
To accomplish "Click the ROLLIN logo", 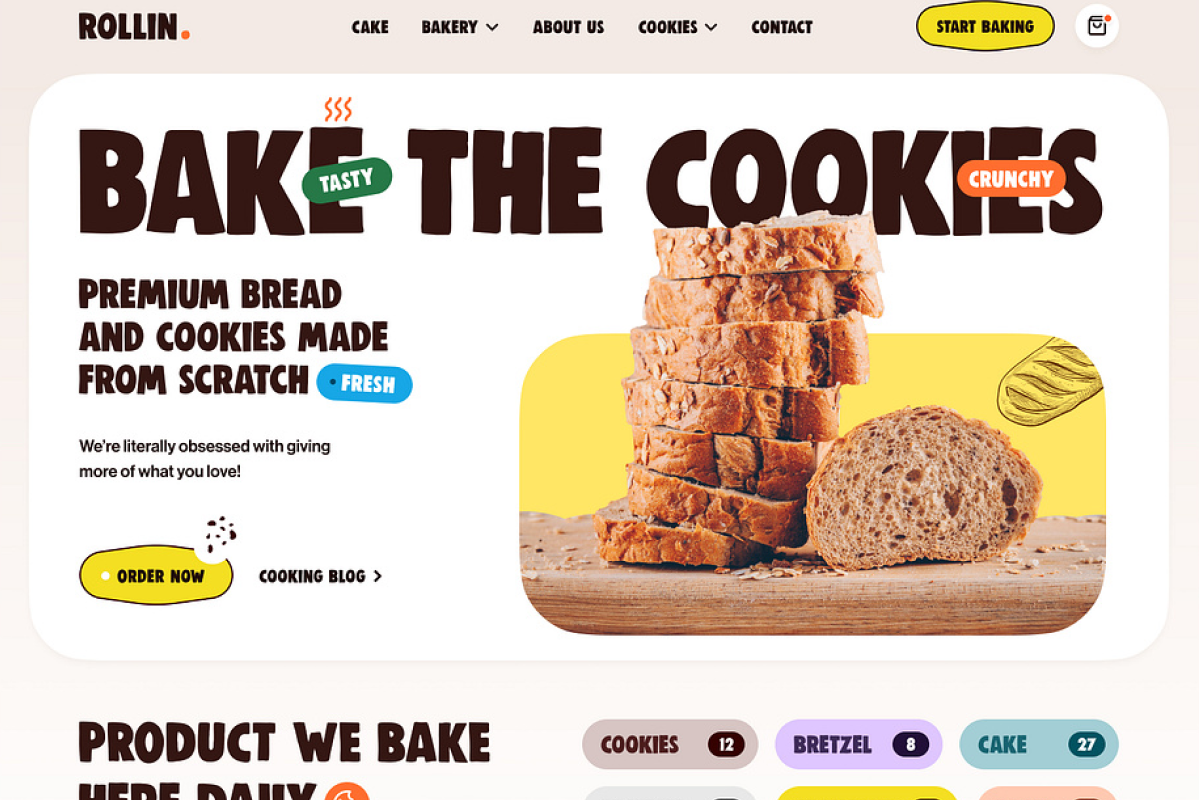I will click(134, 27).
